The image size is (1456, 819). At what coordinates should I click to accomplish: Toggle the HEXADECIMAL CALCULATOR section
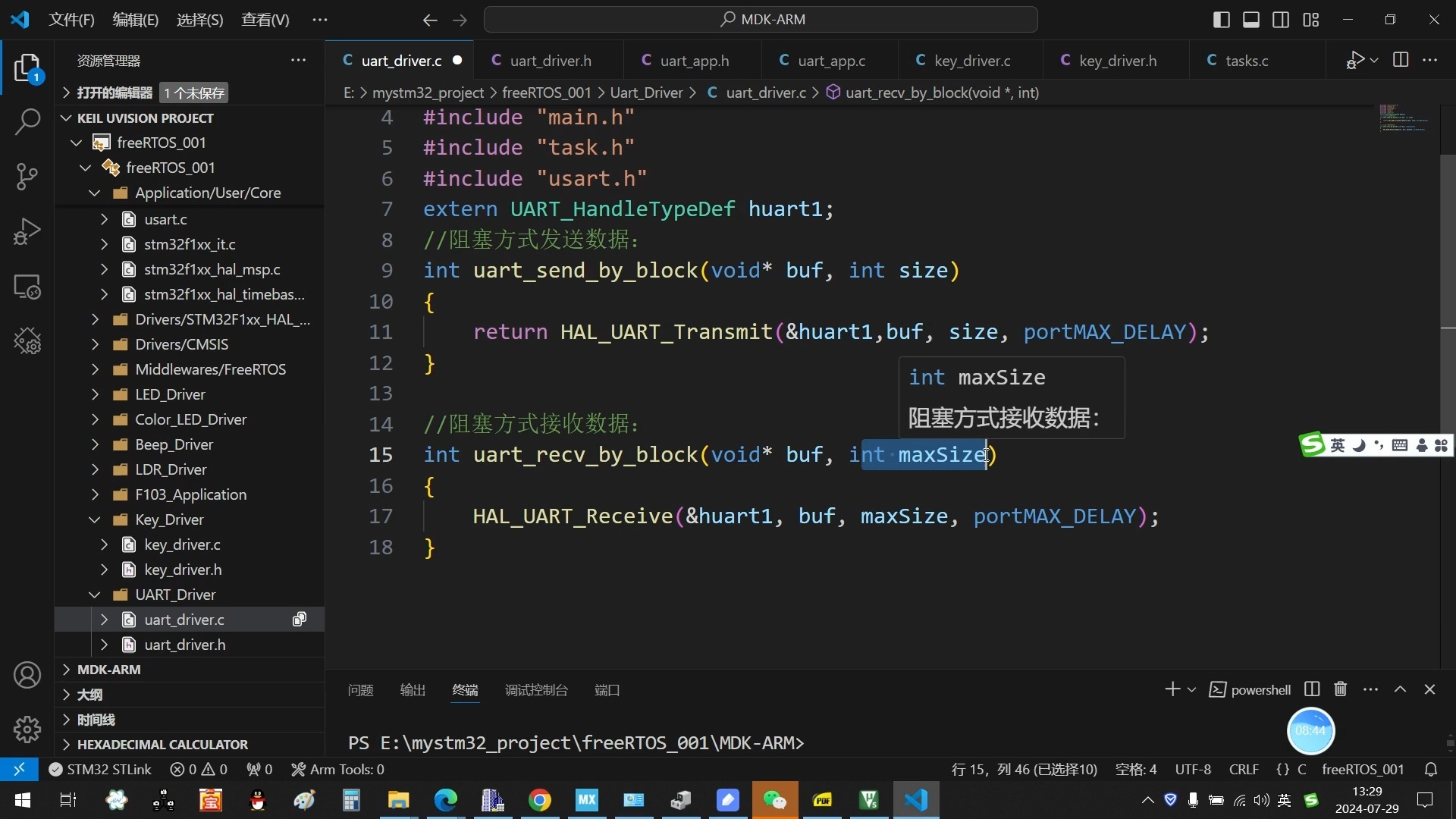[163, 744]
